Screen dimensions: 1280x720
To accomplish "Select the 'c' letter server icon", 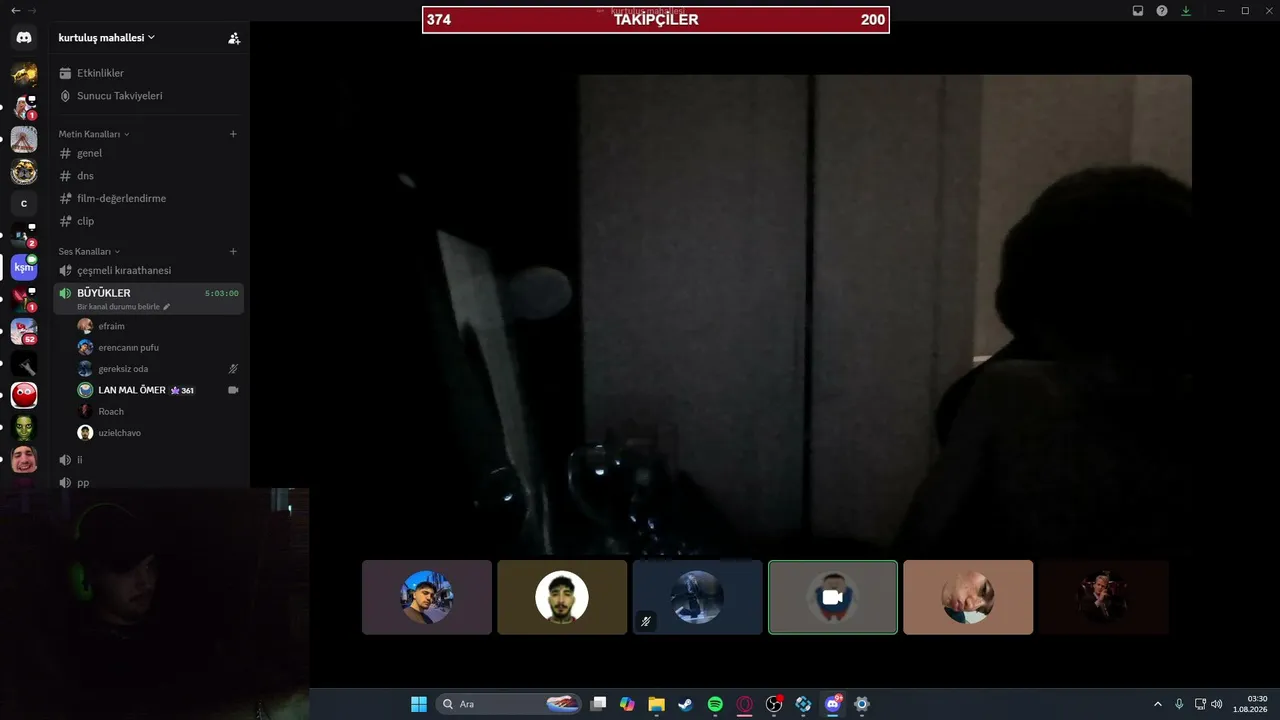I will tap(24, 204).
